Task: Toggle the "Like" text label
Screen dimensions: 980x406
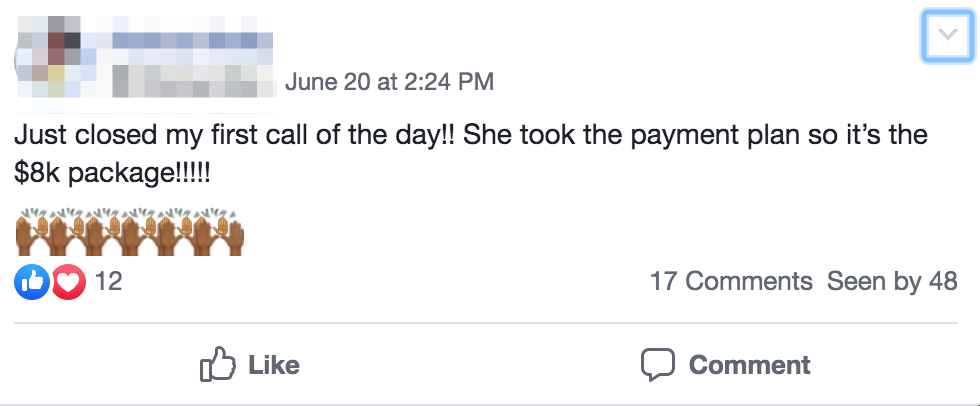Action: coord(273,365)
